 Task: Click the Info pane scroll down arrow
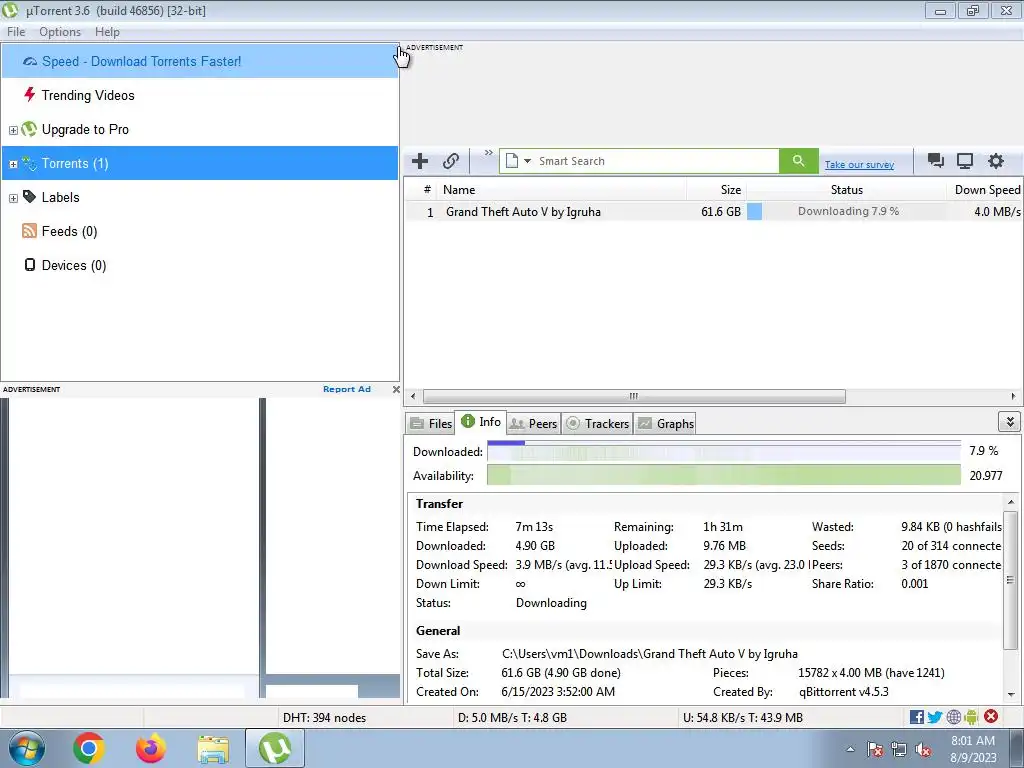[x=1010, y=695]
